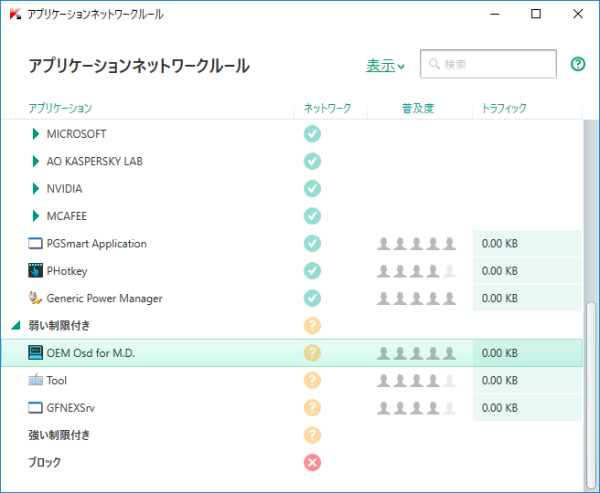Click OEM Osd for M.D. app icon

point(35,353)
